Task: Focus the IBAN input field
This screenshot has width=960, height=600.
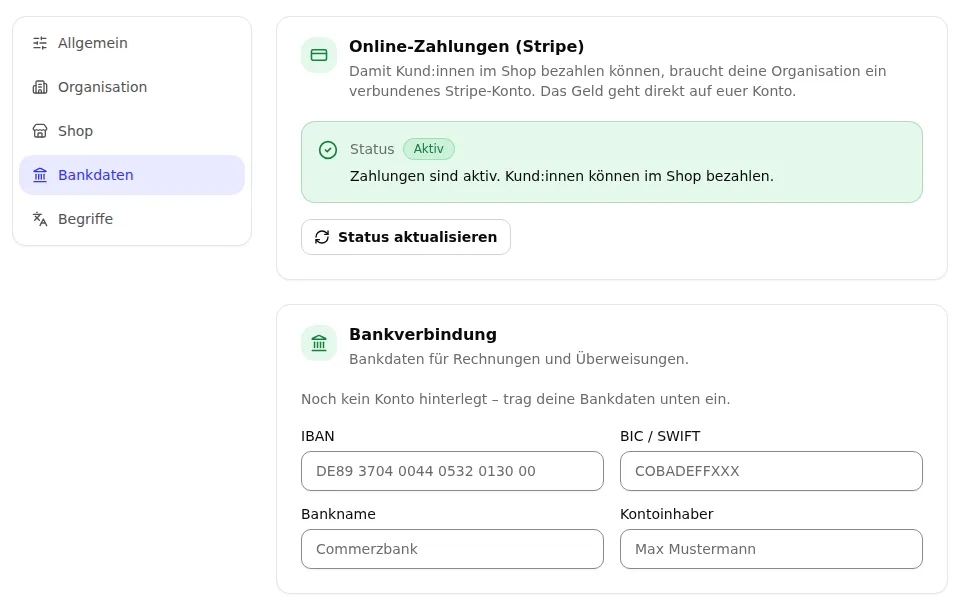Action: click(x=452, y=471)
